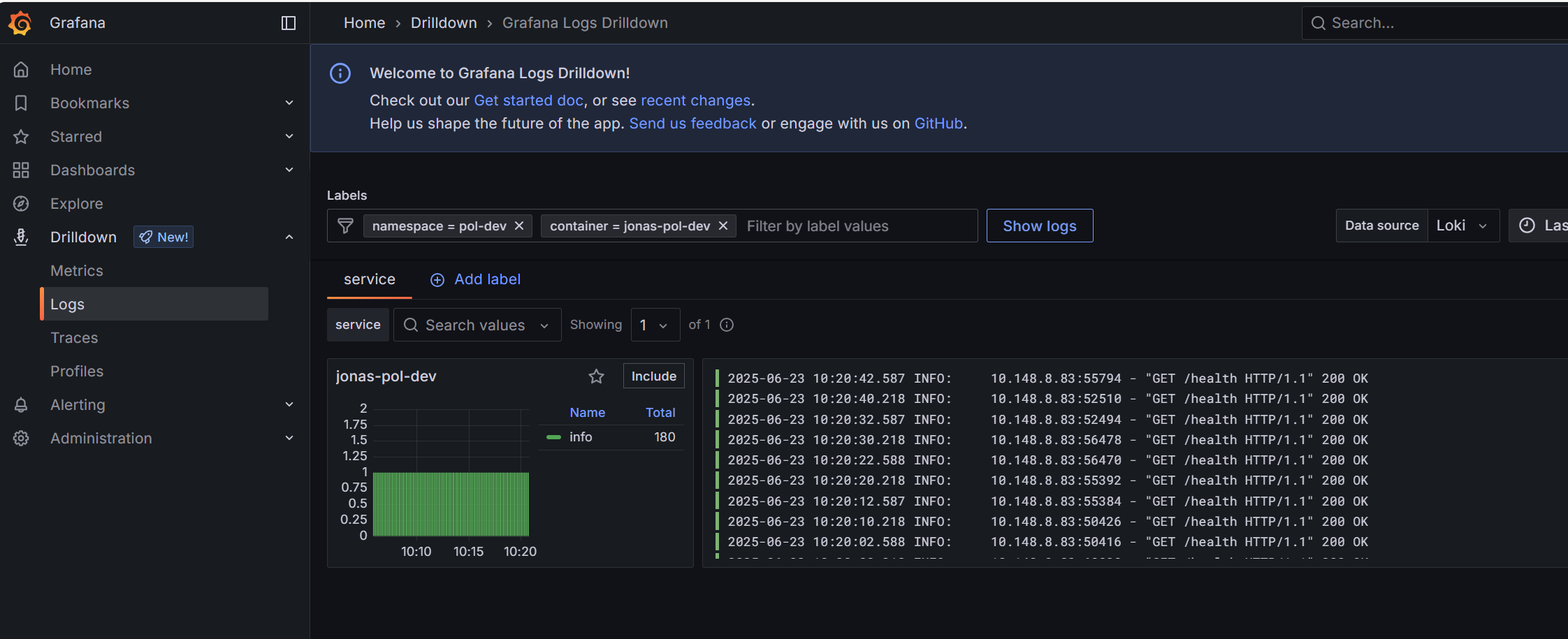
Task: Click the plus icon beside Add label
Action: (x=437, y=280)
